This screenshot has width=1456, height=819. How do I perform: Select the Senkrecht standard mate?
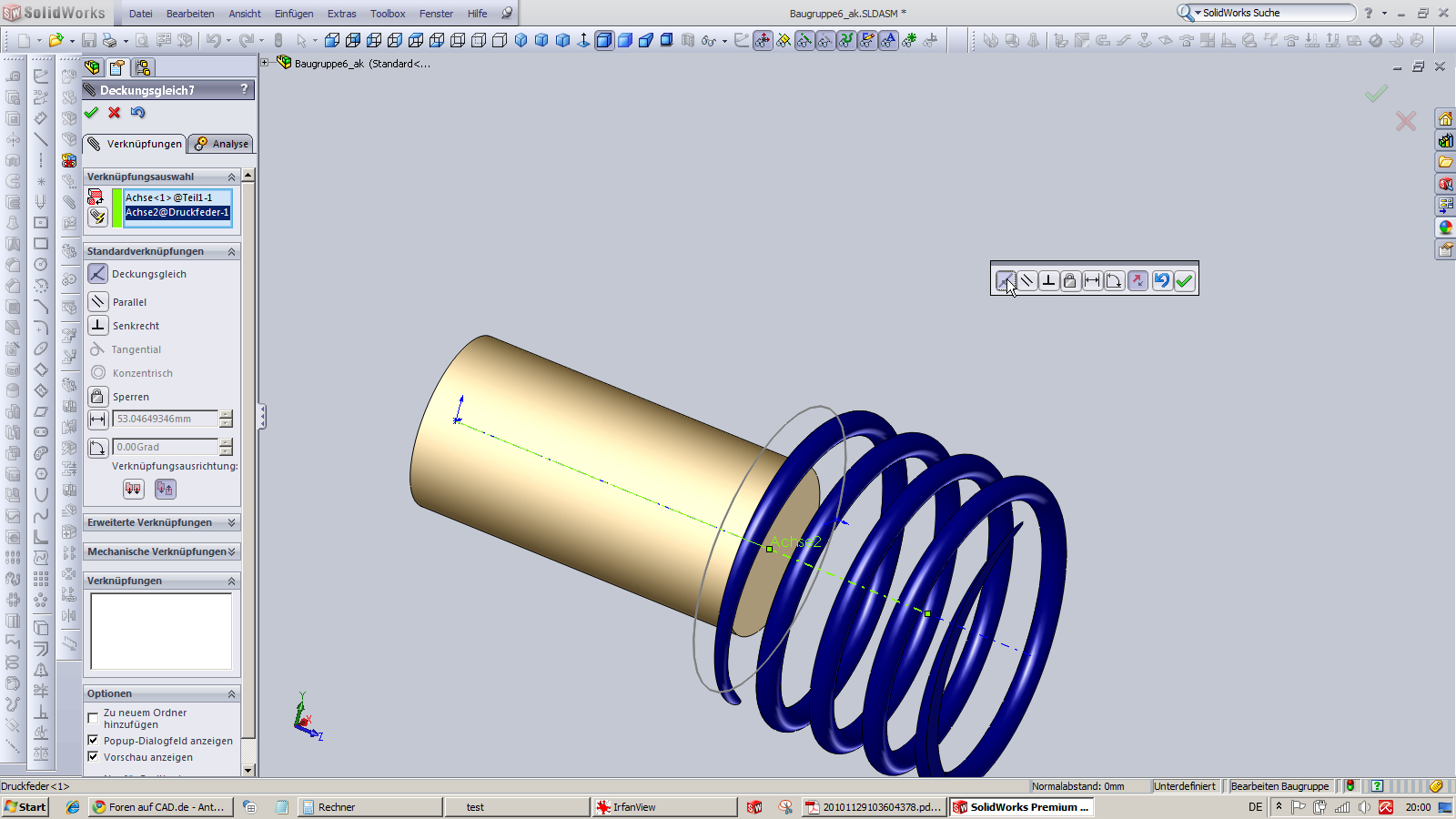[97, 326]
